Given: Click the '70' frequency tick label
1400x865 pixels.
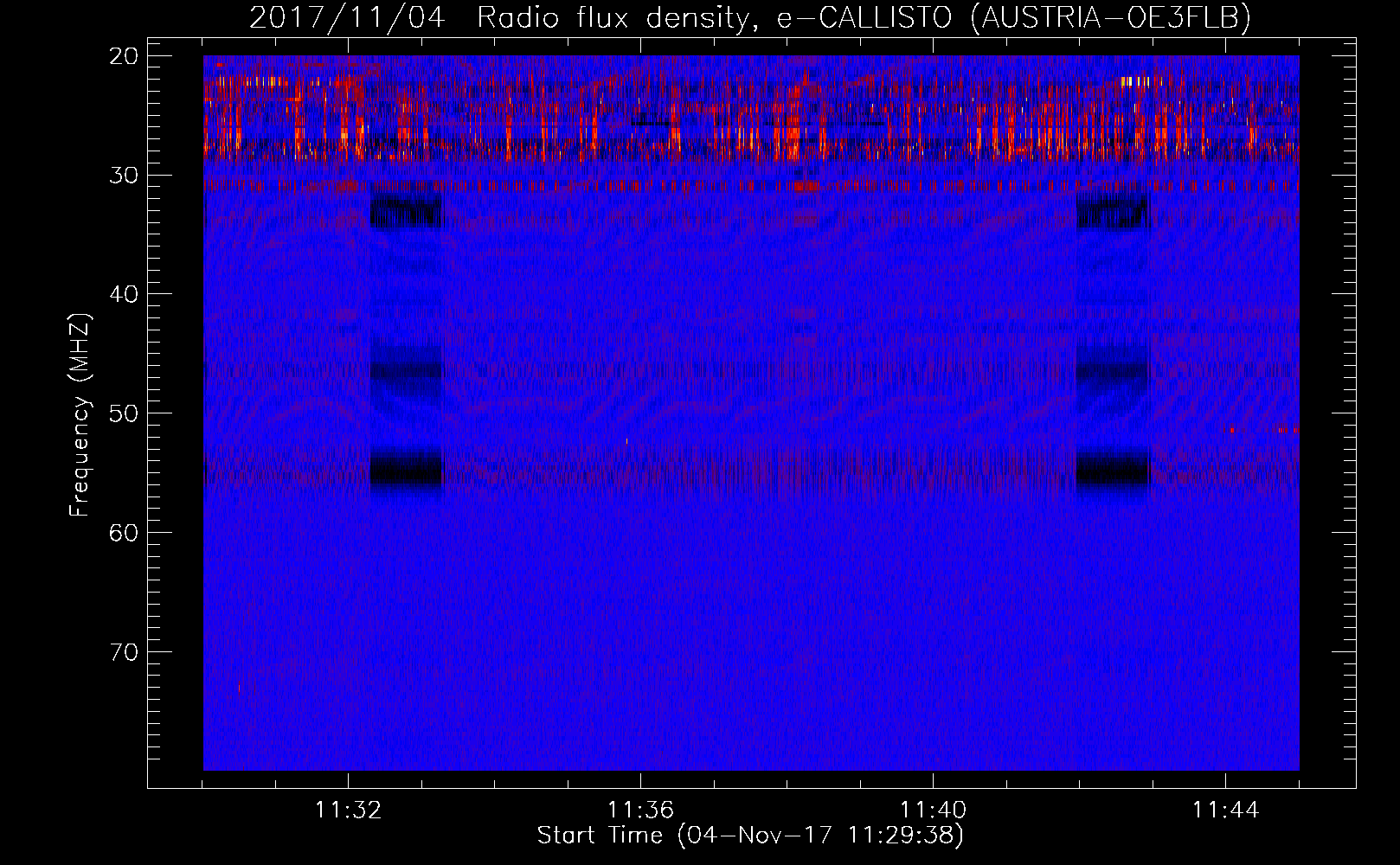Looking at the screenshot, I should coord(125,651).
